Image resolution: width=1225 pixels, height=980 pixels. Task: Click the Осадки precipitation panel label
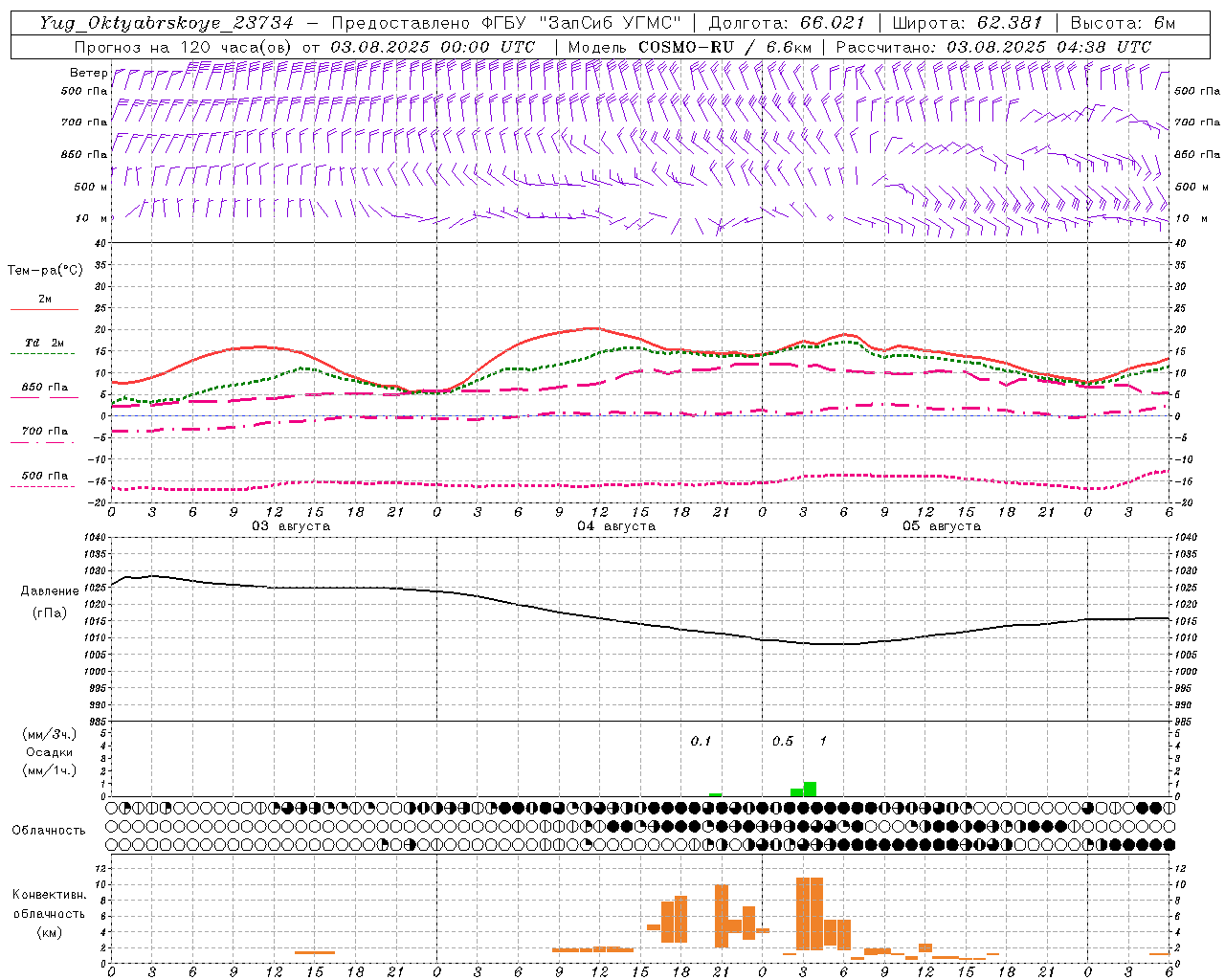point(50,752)
